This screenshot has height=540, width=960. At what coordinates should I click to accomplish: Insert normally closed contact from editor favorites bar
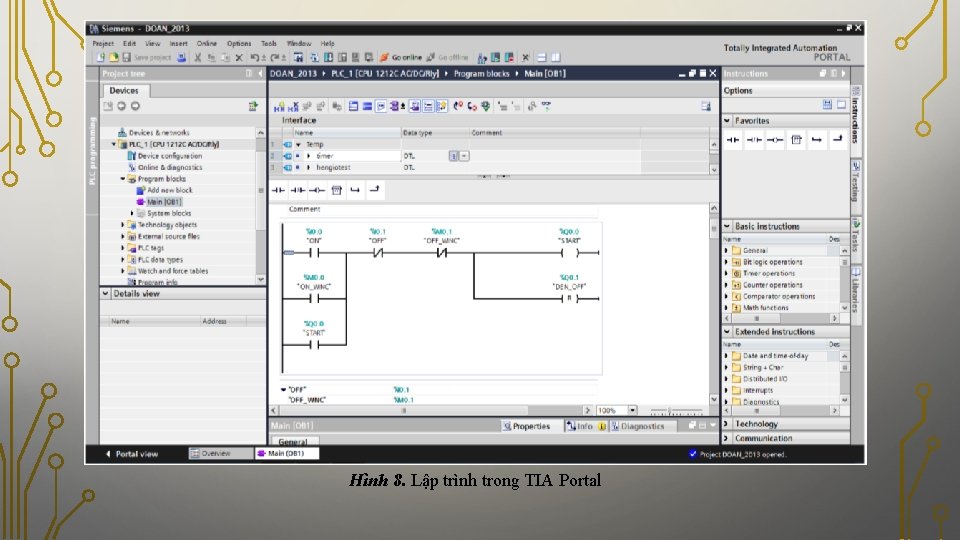coord(298,190)
